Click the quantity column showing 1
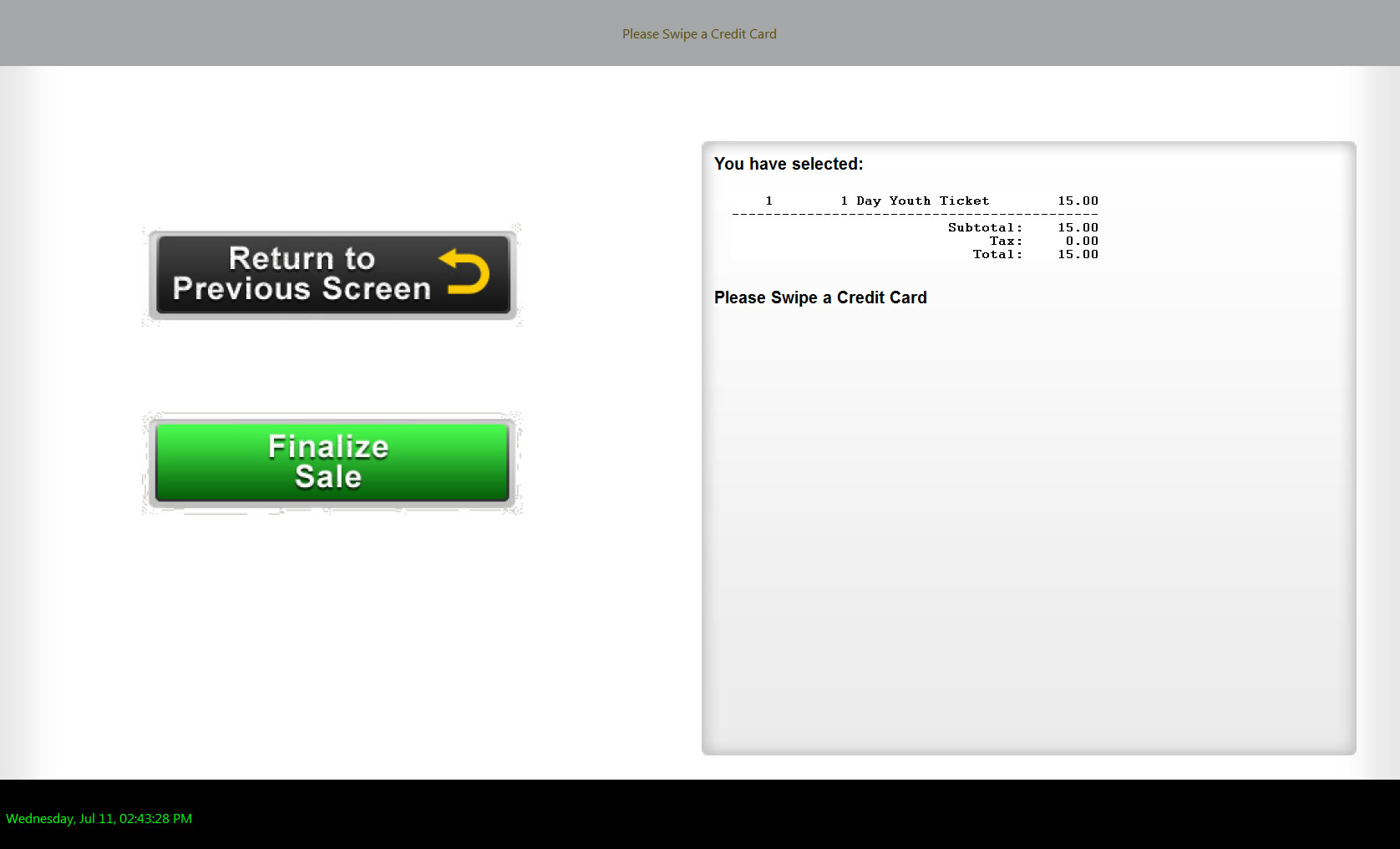This screenshot has width=1400, height=849. coord(768,201)
